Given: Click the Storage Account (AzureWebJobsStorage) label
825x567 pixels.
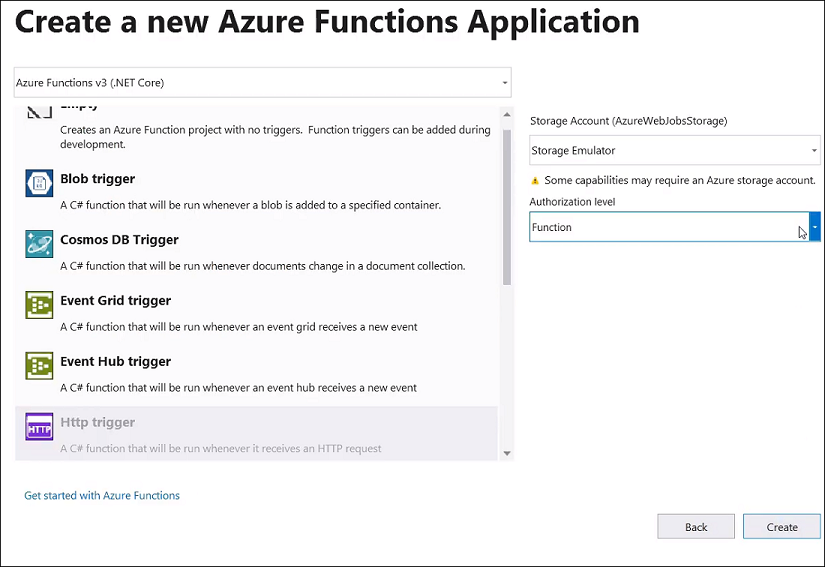Looking at the screenshot, I should (x=629, y=121).
